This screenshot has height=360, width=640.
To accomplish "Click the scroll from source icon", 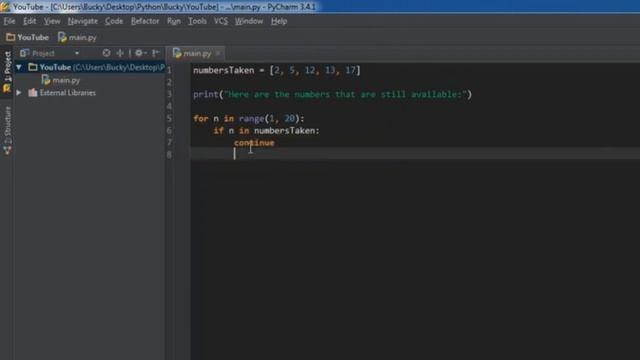I will point(106,53).
